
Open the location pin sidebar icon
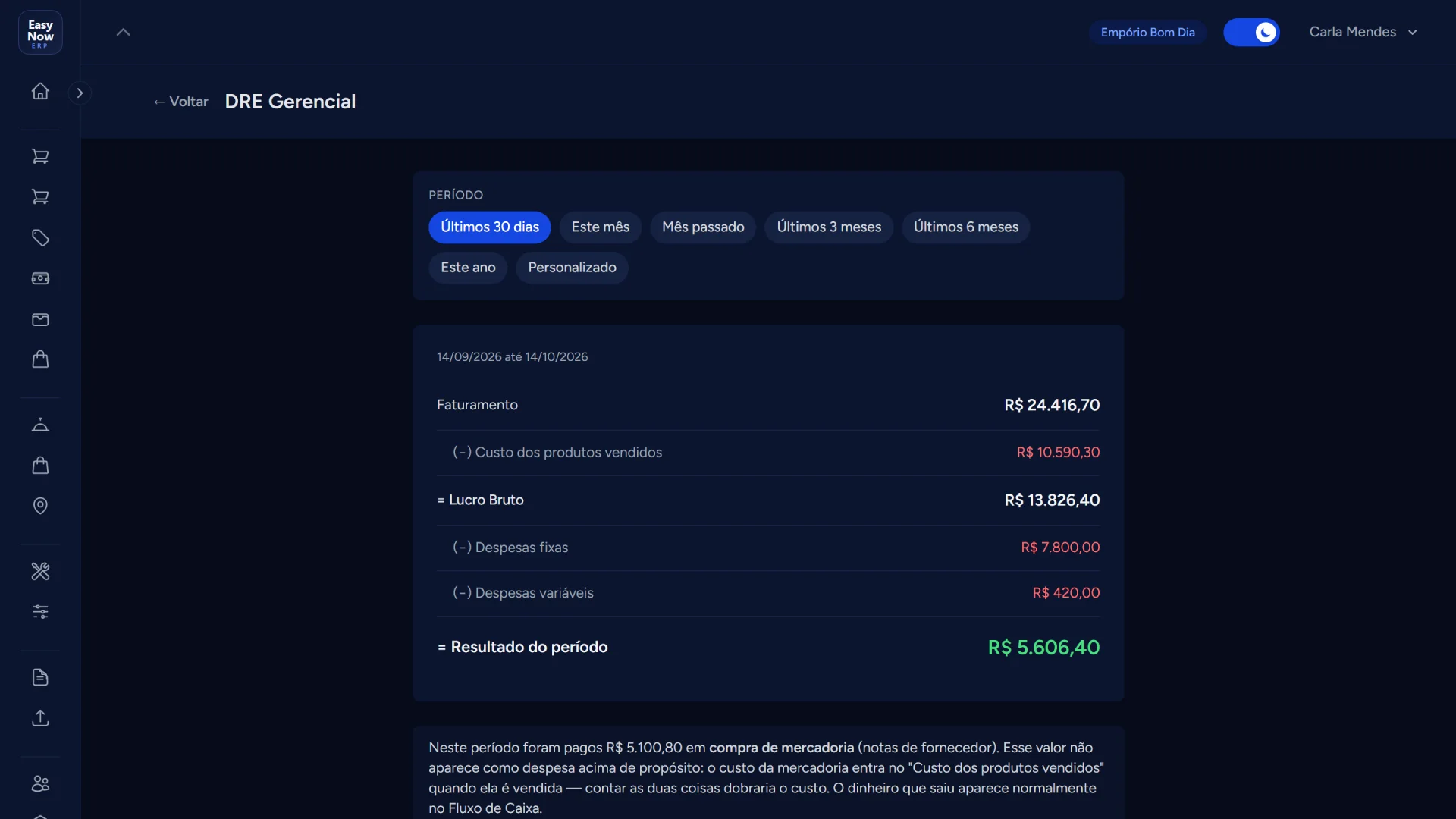click(x=40, y=506)
